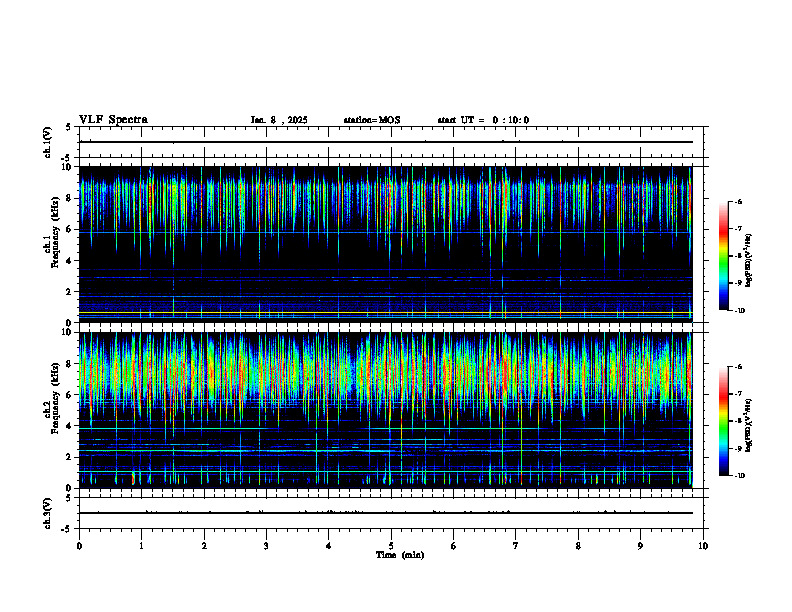
Task: Click the ch.2 color bar log(PSD) label
Action: (x=748, y=425)
